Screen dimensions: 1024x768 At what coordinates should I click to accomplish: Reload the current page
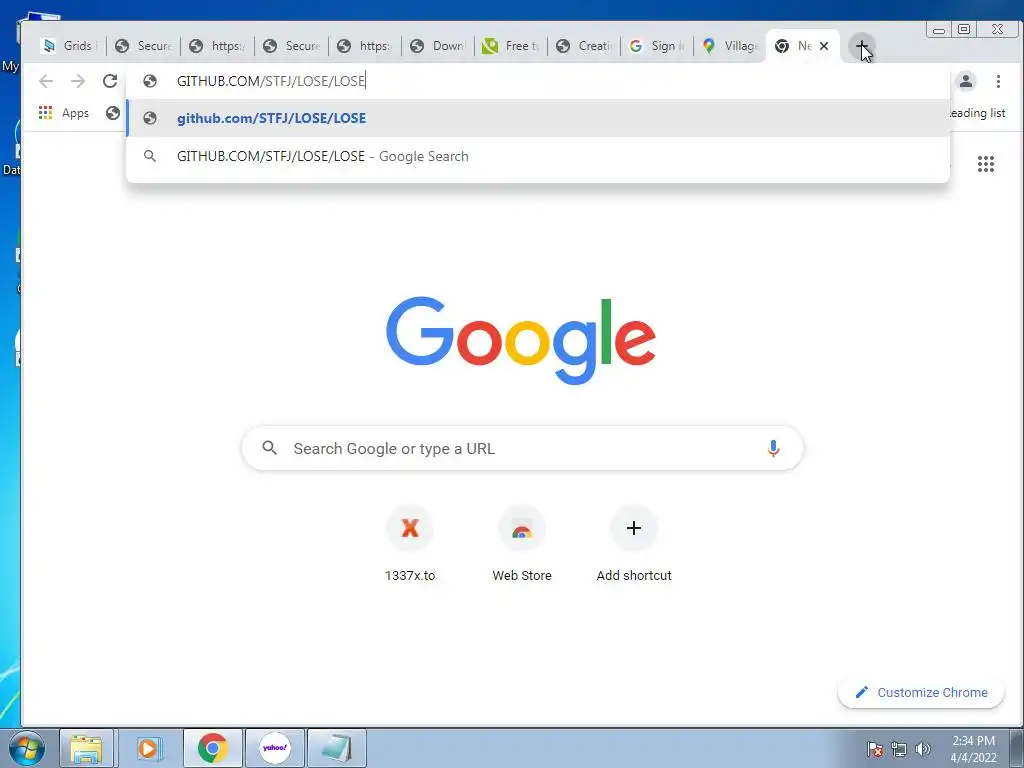point(110,81)
